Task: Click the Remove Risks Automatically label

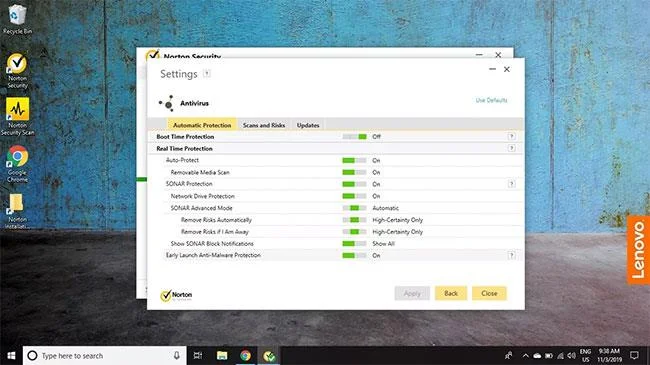Action: coord(216,220)
